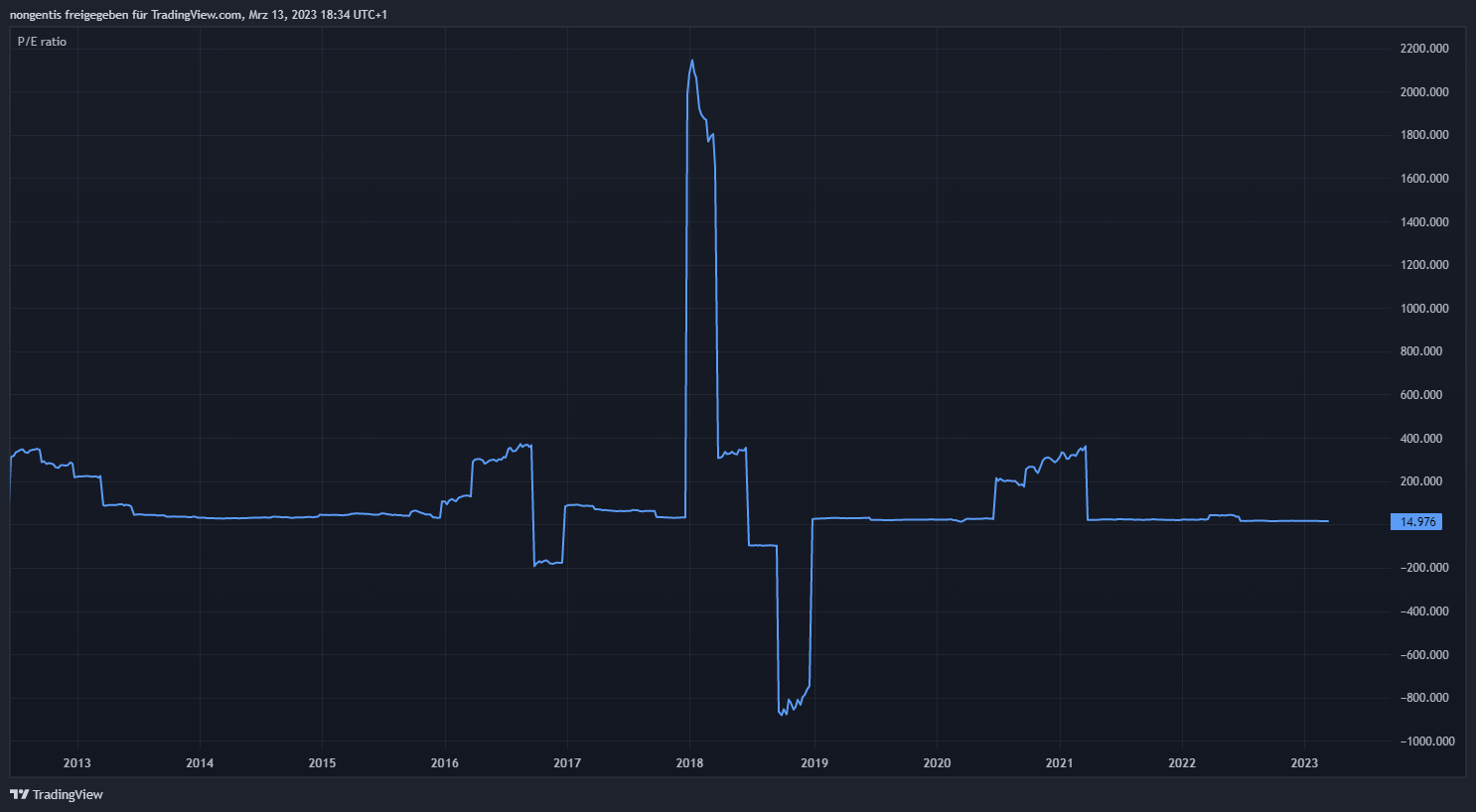Click the 2016 label on time axis
This screenshot has width=1476, height=812.
pos(445,763)
